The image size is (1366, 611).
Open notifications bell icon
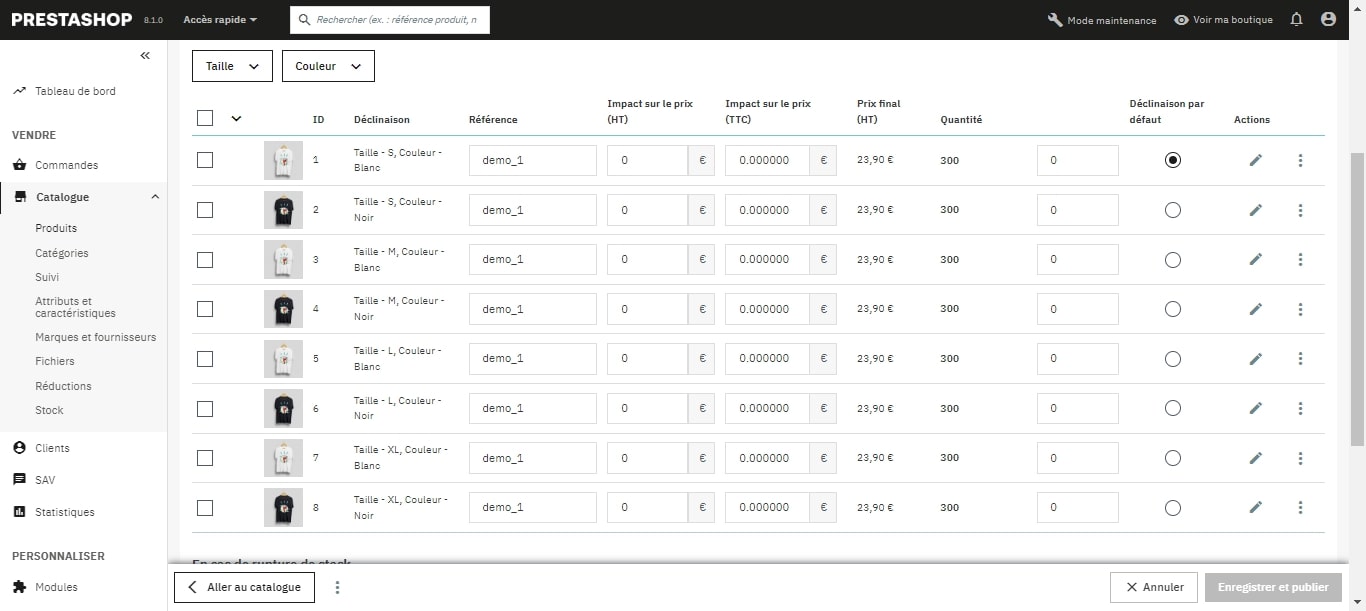tap(1297, 19)
